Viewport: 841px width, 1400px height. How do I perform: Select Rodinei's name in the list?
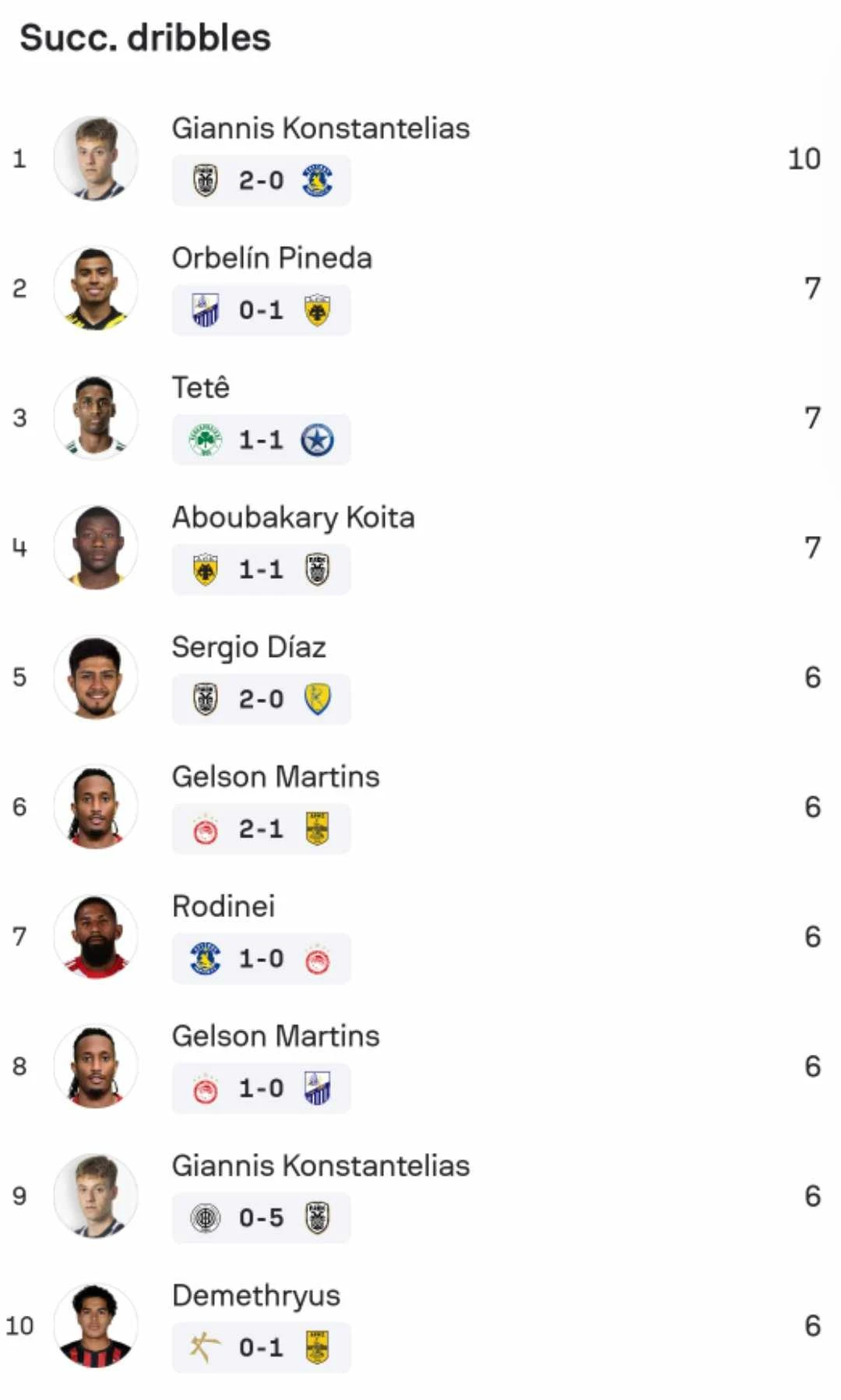(x=223, y=906)
